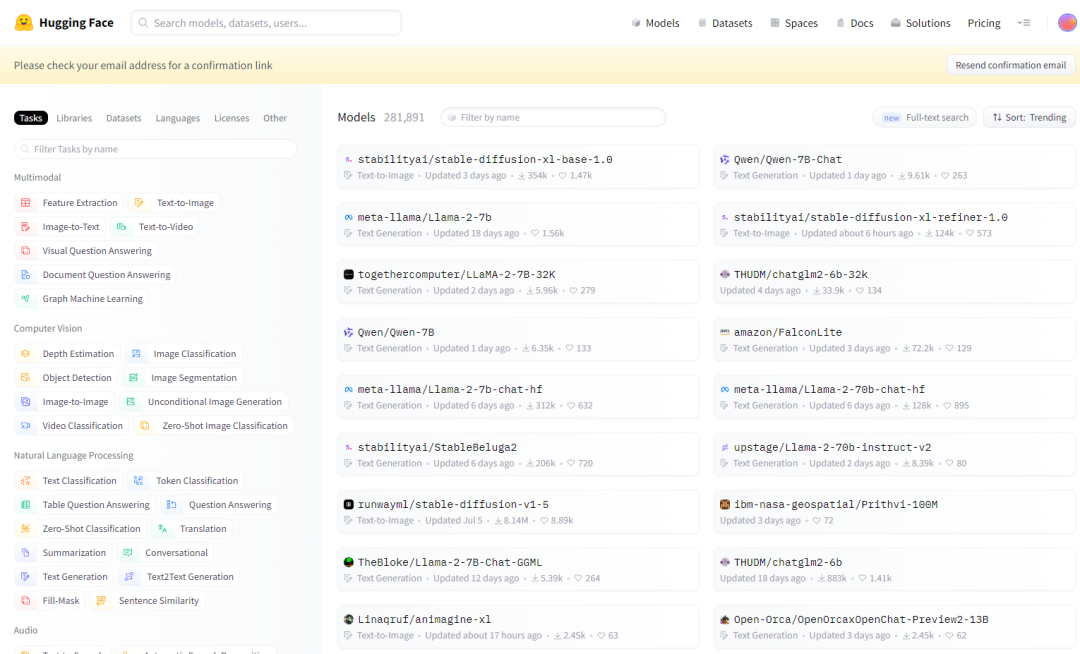Viewport: 1080px width, 654px height.
Task: Click the Image Classification icon
Action: (x=136, y=354)
